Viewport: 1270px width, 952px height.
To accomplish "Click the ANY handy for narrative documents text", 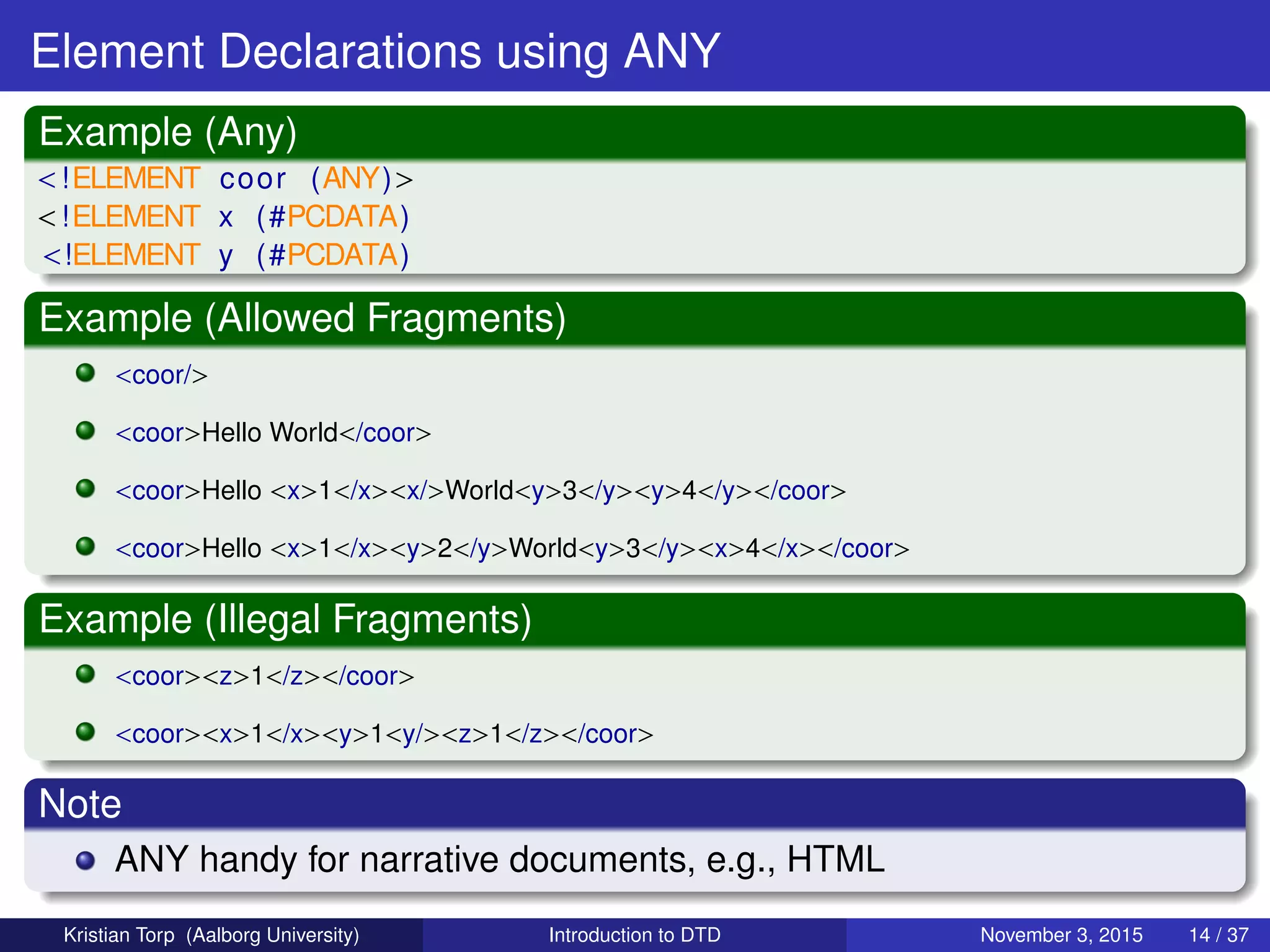I will tap(500, 860).
